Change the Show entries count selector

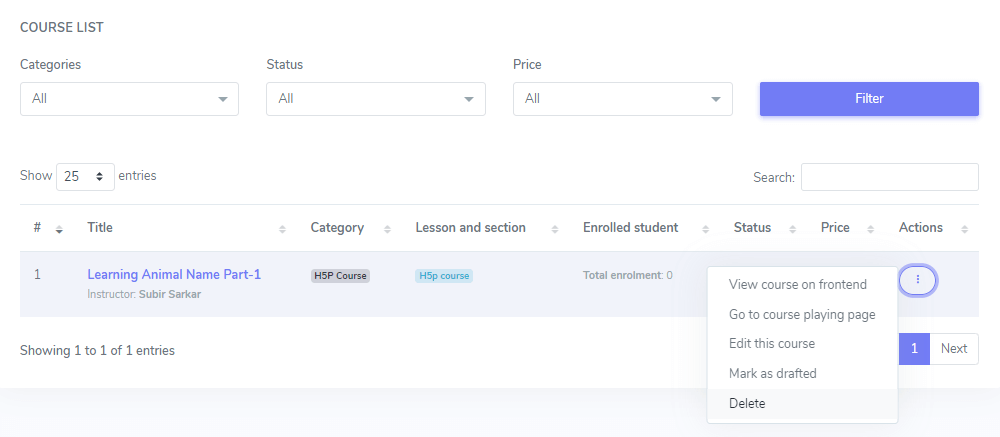point(85,176)
